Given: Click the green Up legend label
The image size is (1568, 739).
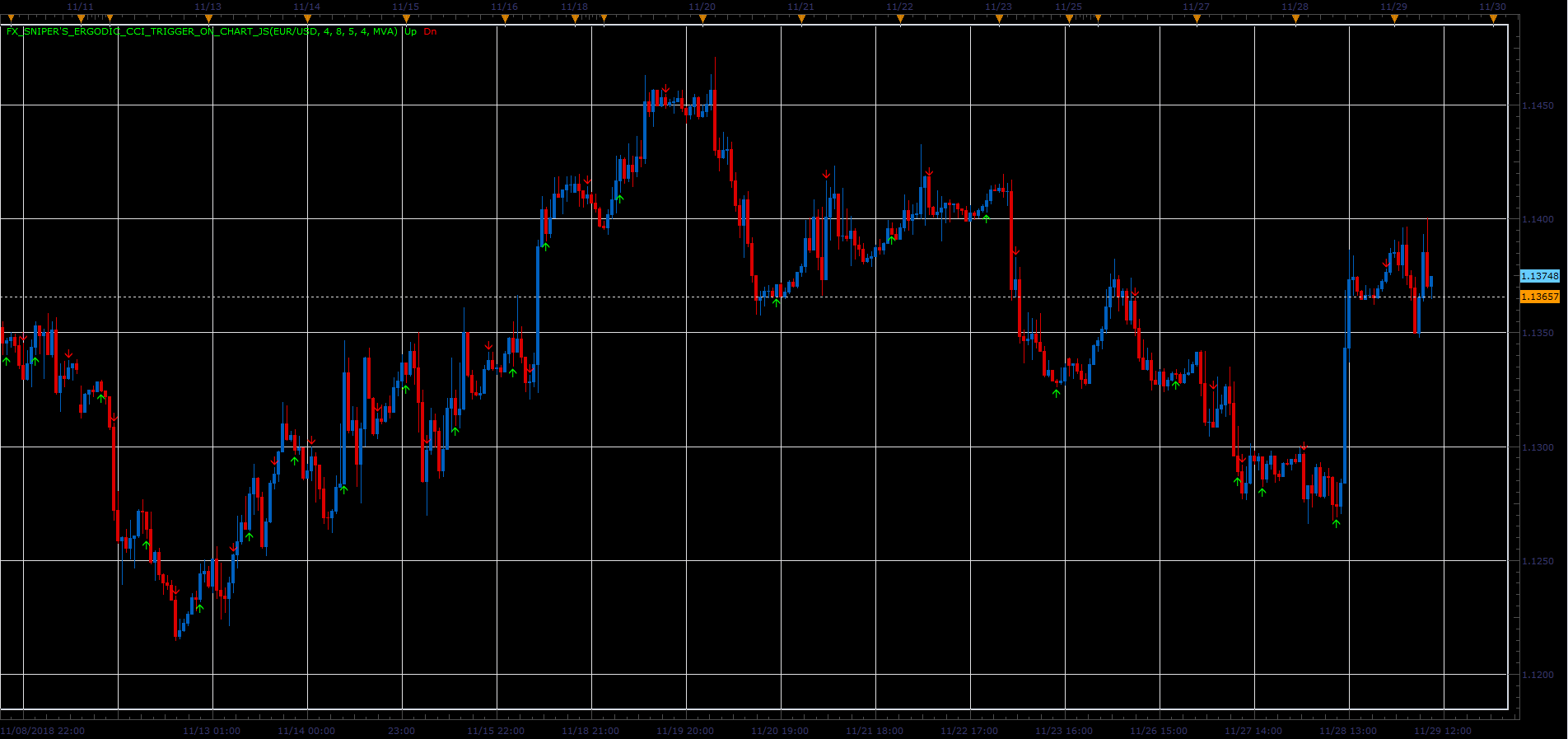Looking at the screenshot, I should point(410,31).
